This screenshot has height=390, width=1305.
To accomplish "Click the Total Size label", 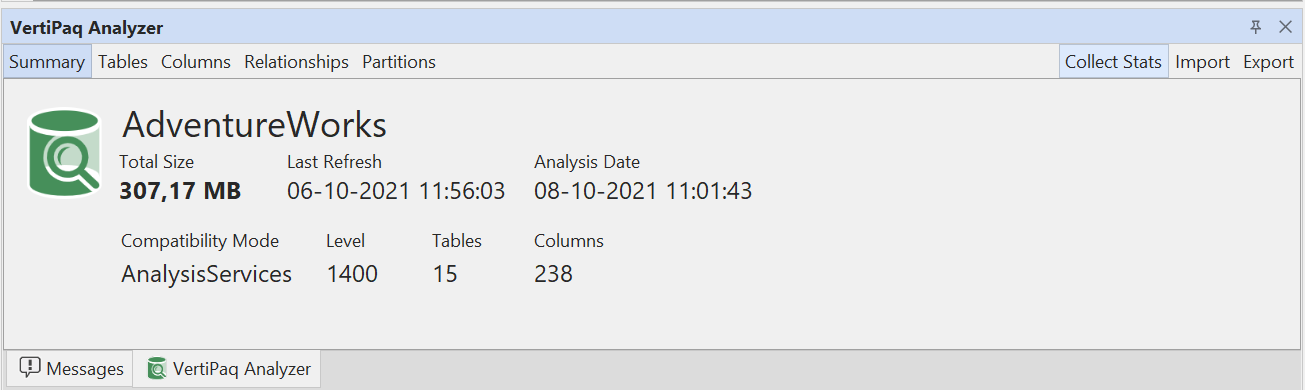I will coord(157,162).
